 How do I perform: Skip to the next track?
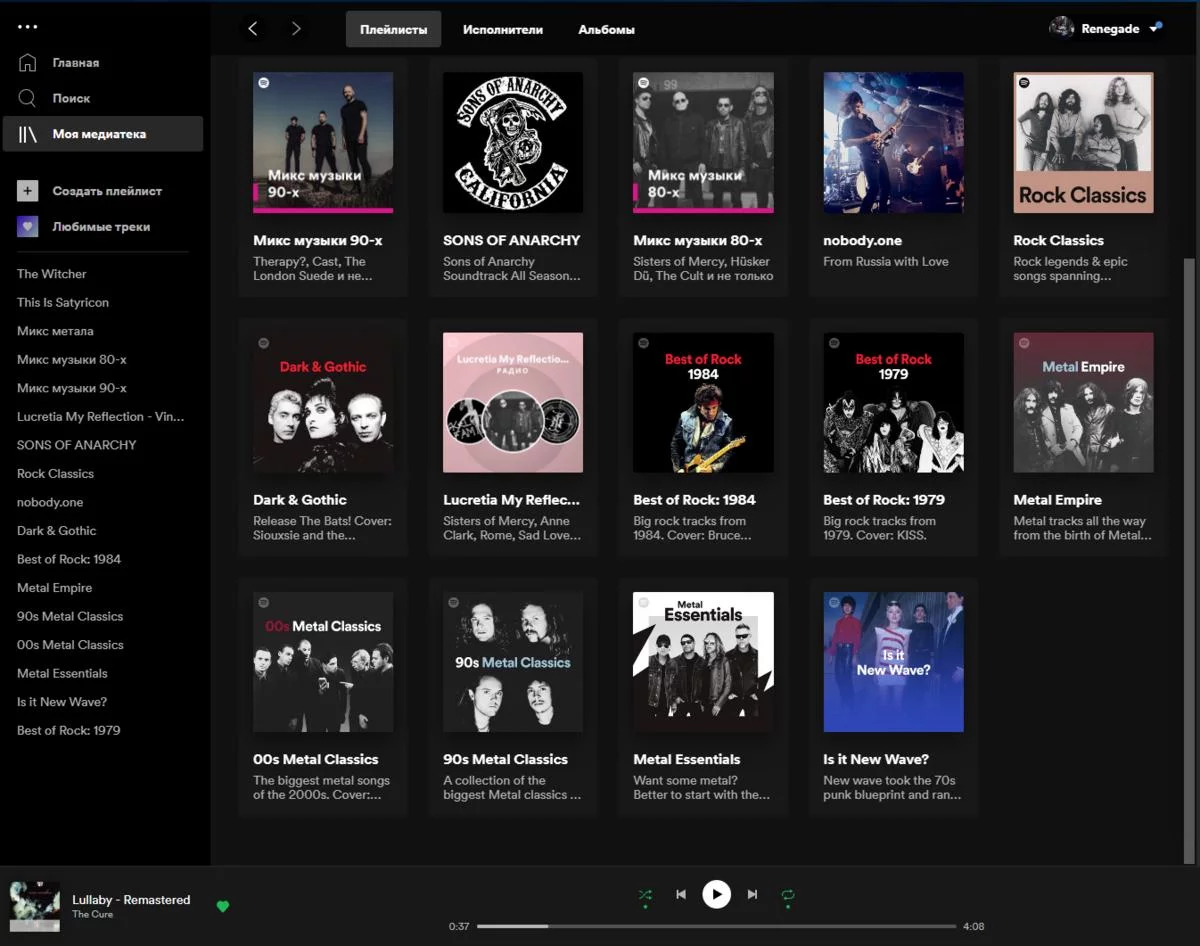click(752, 894)
